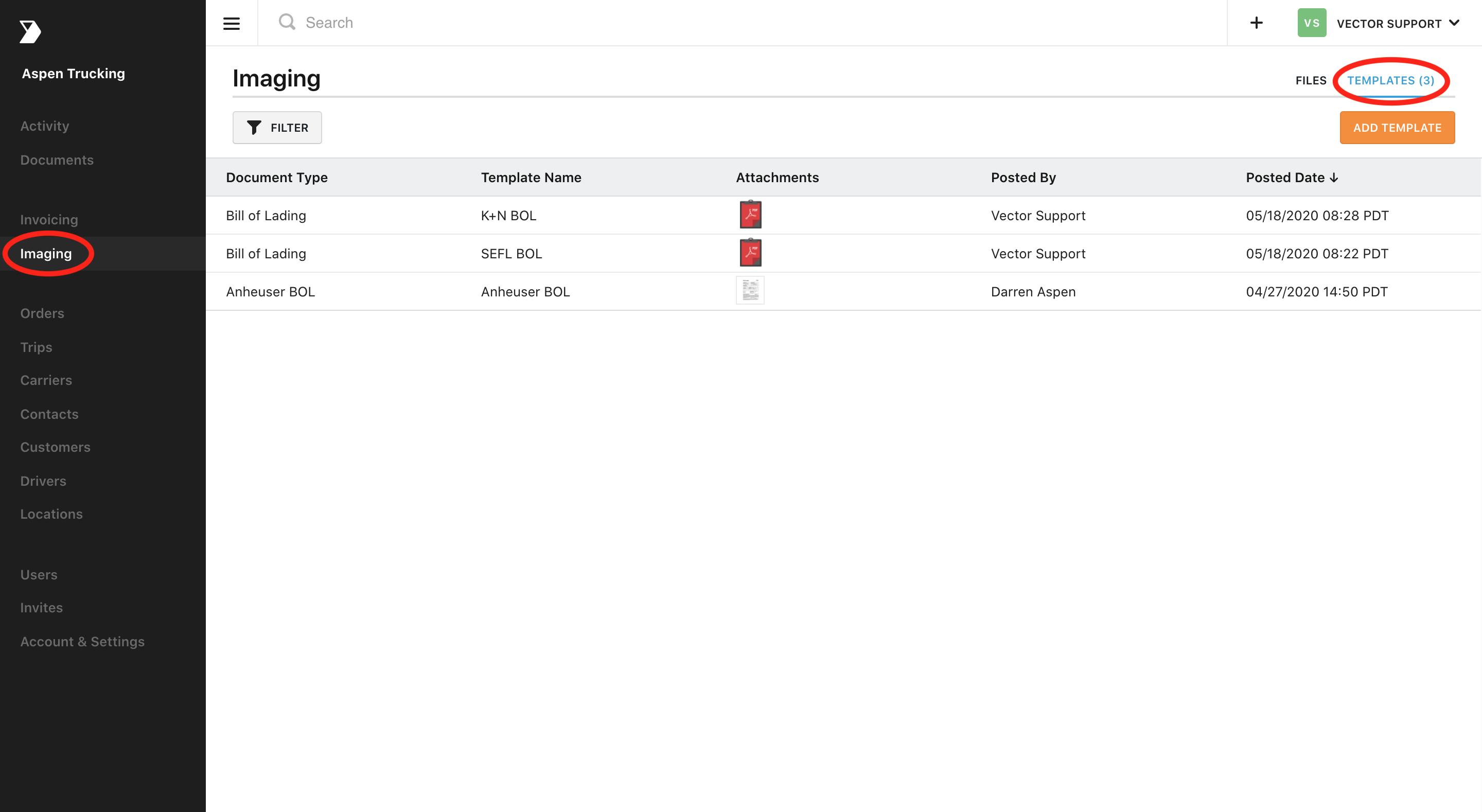The height and width of the screenshot is (812, 1482).
Task: Open K+N BOL PDF attachment
Action: [750, 215]
